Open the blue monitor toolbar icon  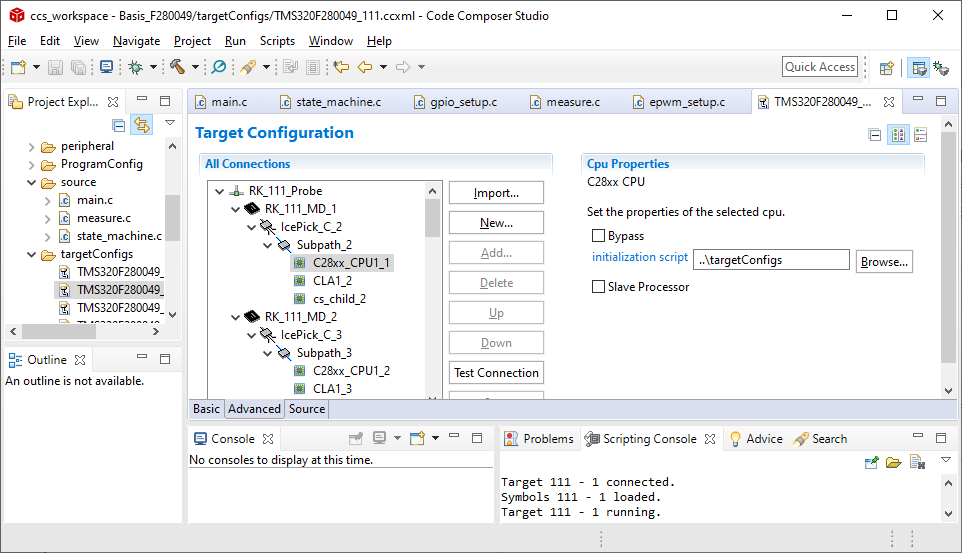pos(106,67)
